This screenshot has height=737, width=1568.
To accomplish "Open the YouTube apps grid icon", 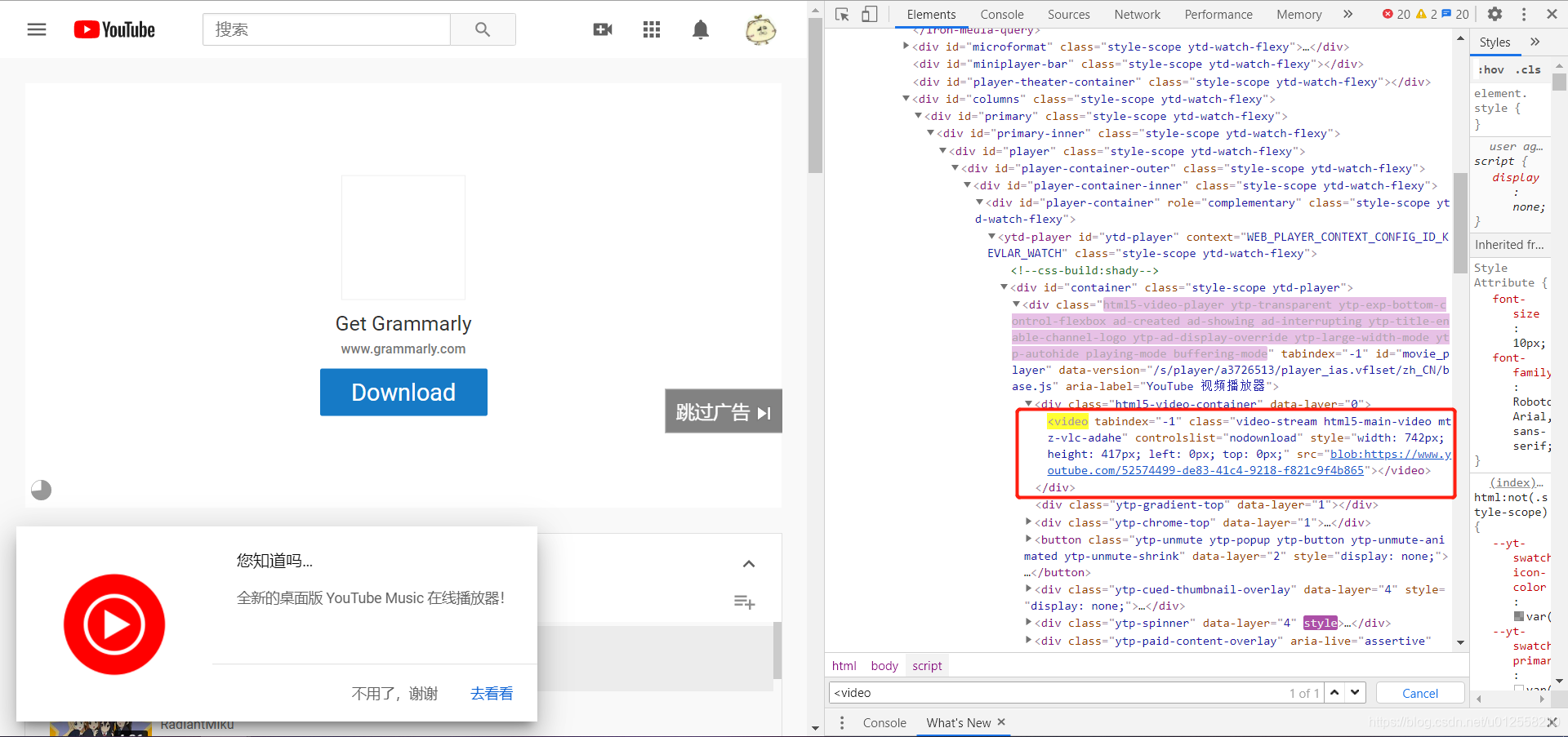I will pos(652,29).
